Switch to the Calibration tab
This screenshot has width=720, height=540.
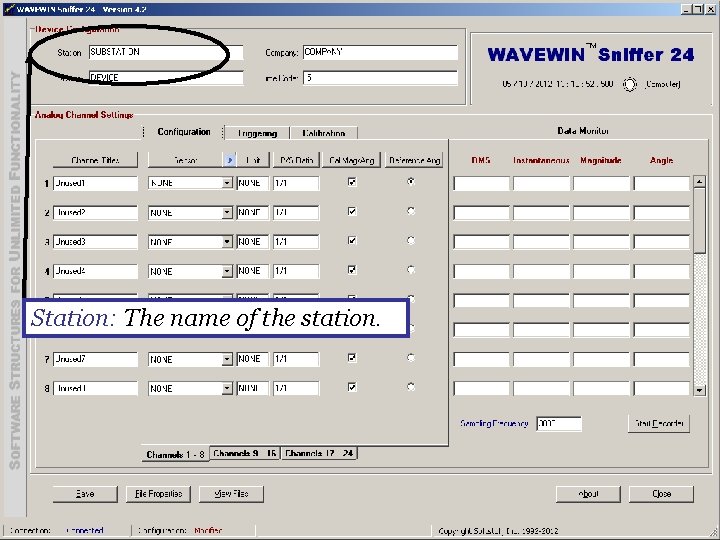click(324, 133)
